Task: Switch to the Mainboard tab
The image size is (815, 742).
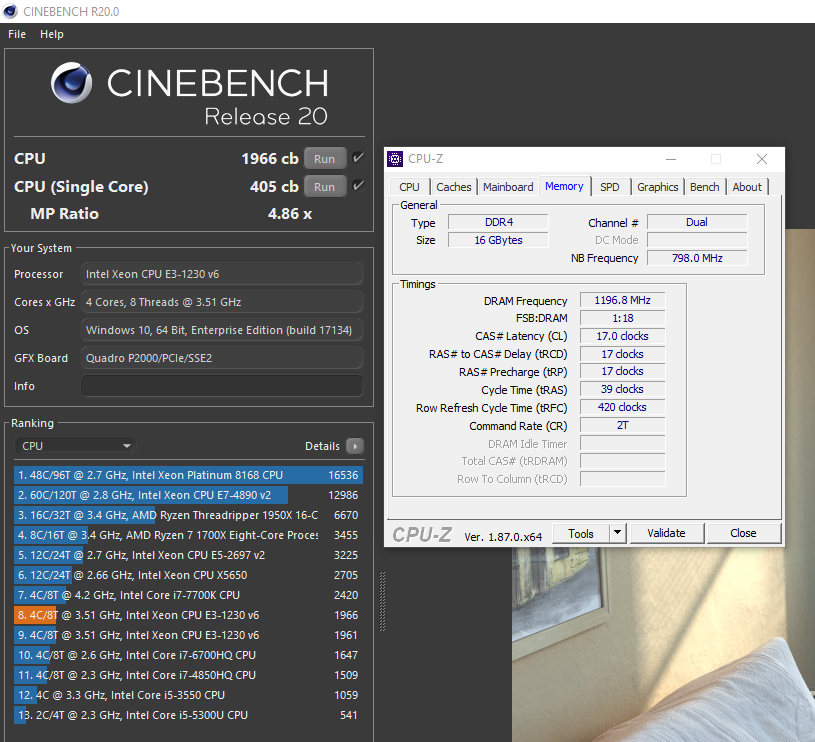Action: [508, 187]
